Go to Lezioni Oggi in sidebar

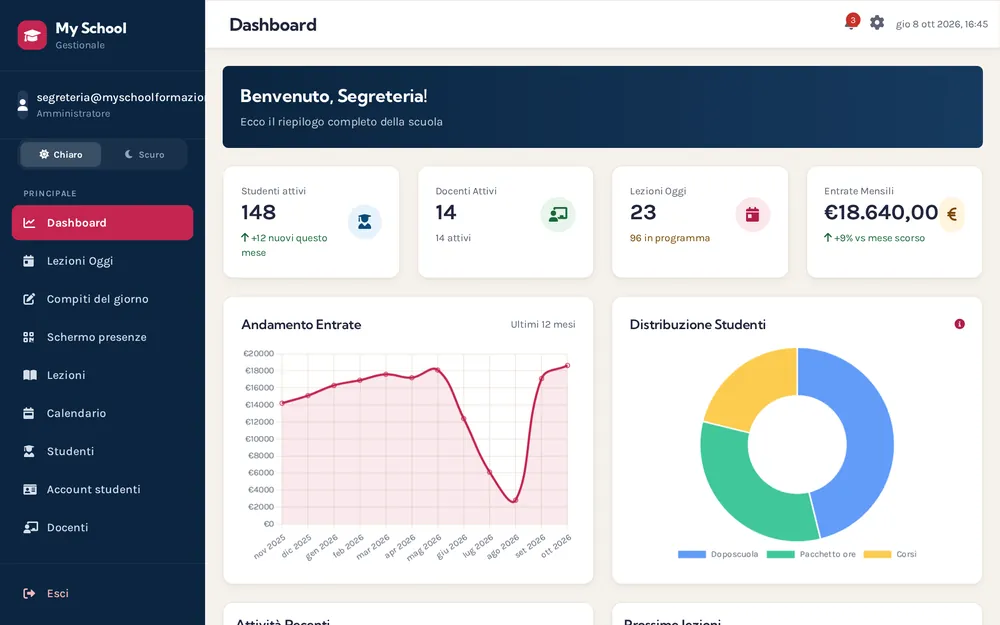(102, 261)
